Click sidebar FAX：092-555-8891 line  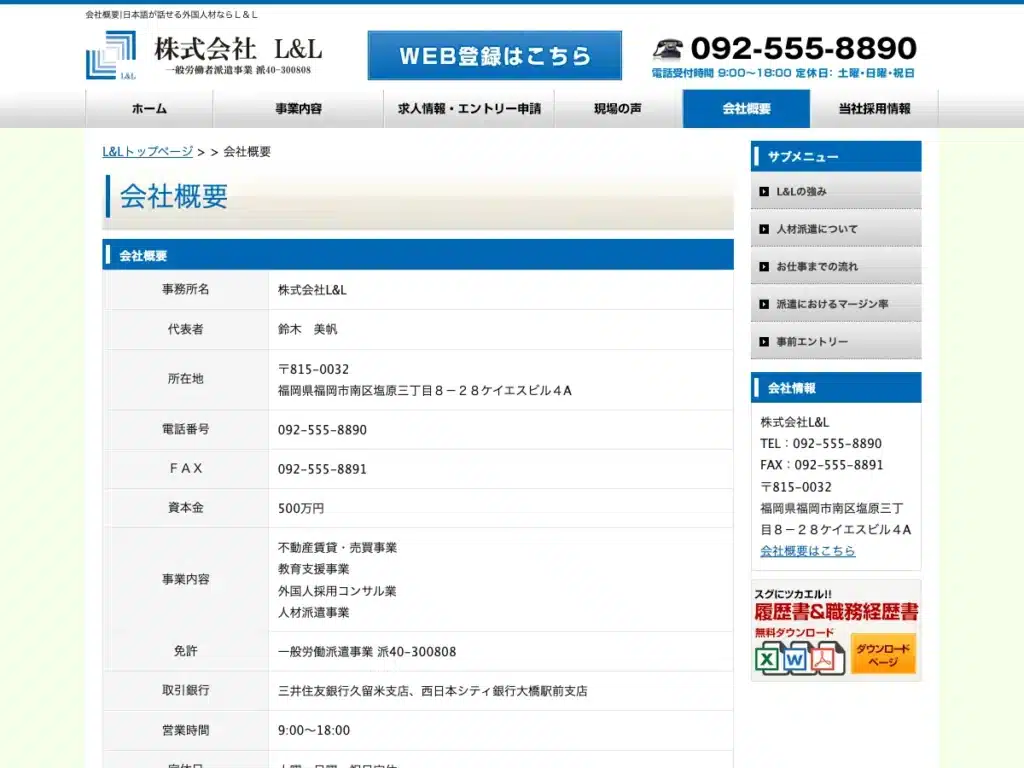(x=822, y=465)
